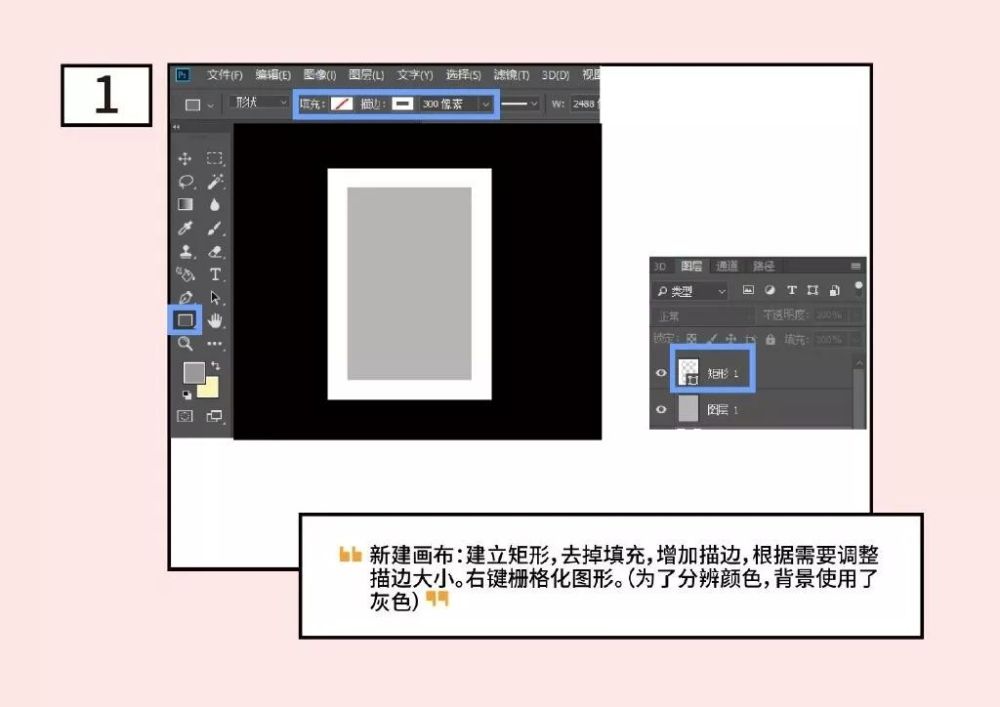Open the 选择(S) menu

(463, 75)
